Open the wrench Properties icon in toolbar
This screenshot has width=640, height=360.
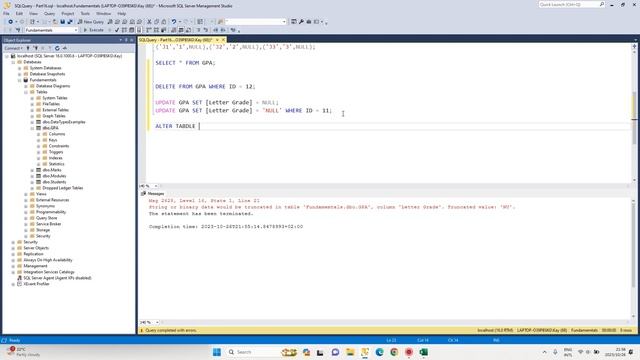tap(301, 22)
